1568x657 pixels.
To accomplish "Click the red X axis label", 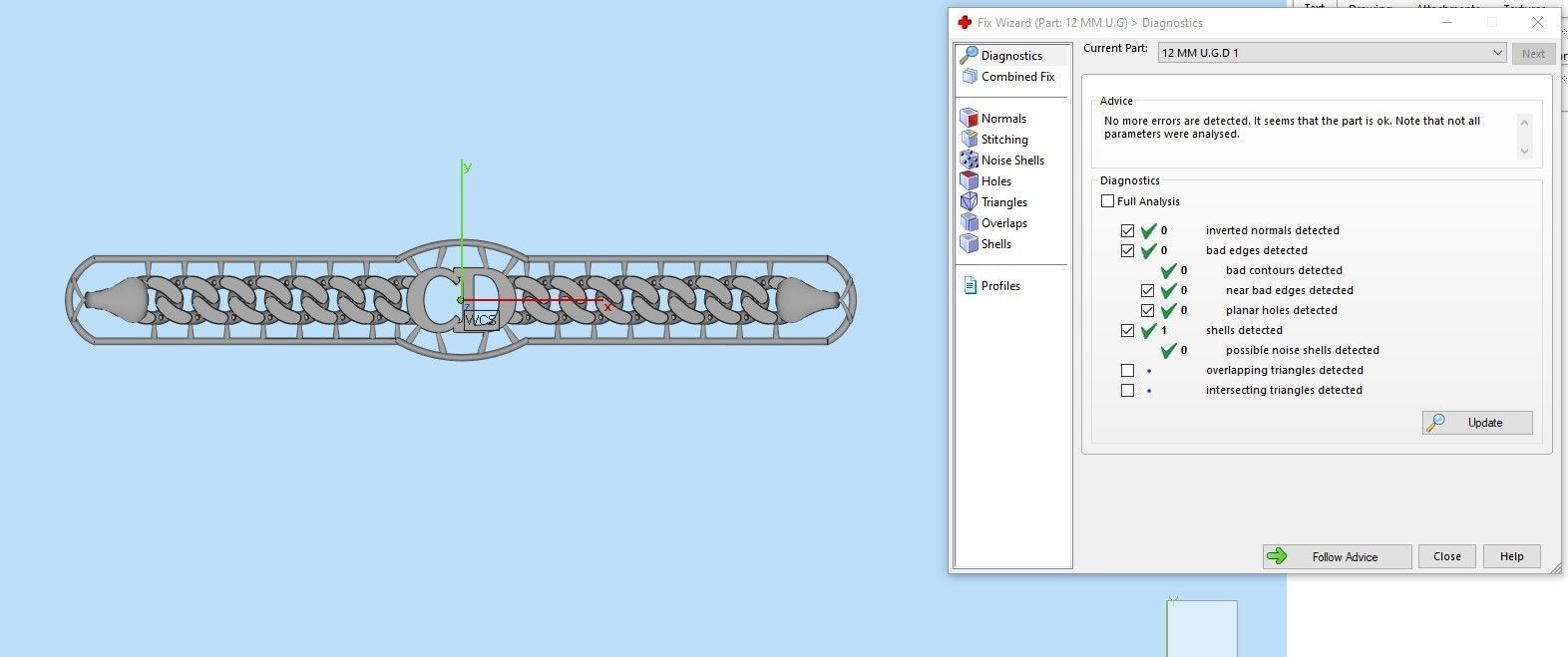I will pos(607,307).
